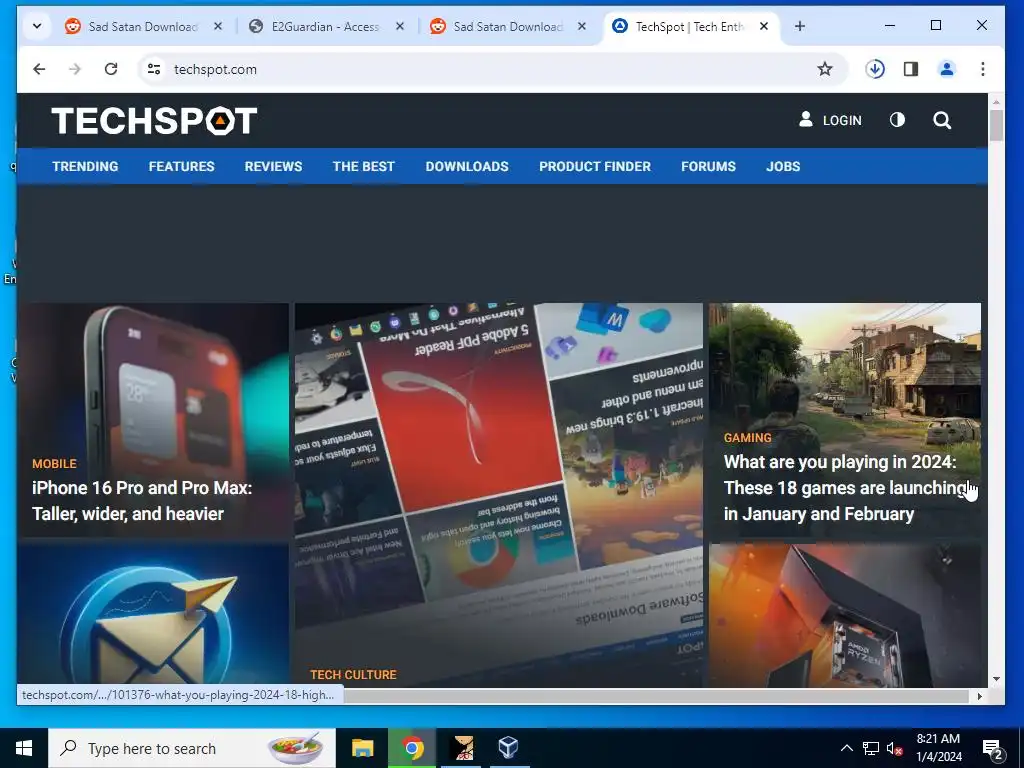This screenshot has height=768, width=1024.
Task: Open File Explorer from taskbar
Action: [362, 748]
